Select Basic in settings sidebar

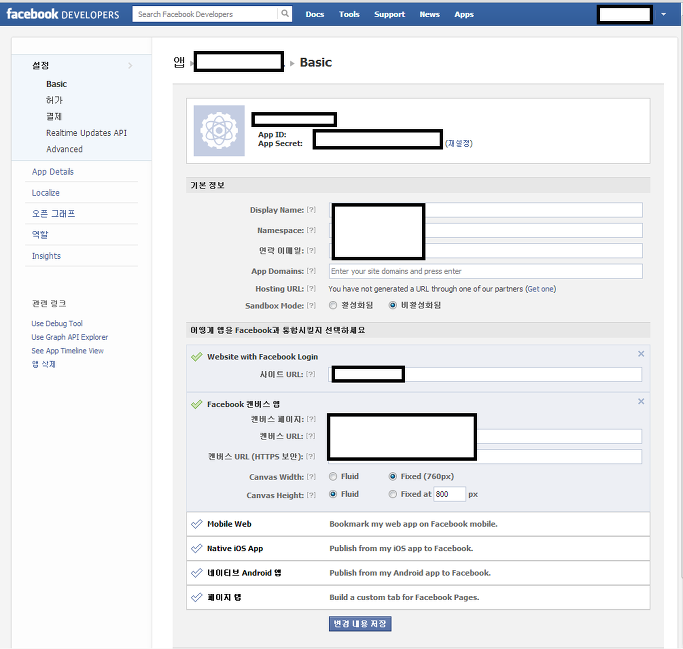click(x=57, y=84)
